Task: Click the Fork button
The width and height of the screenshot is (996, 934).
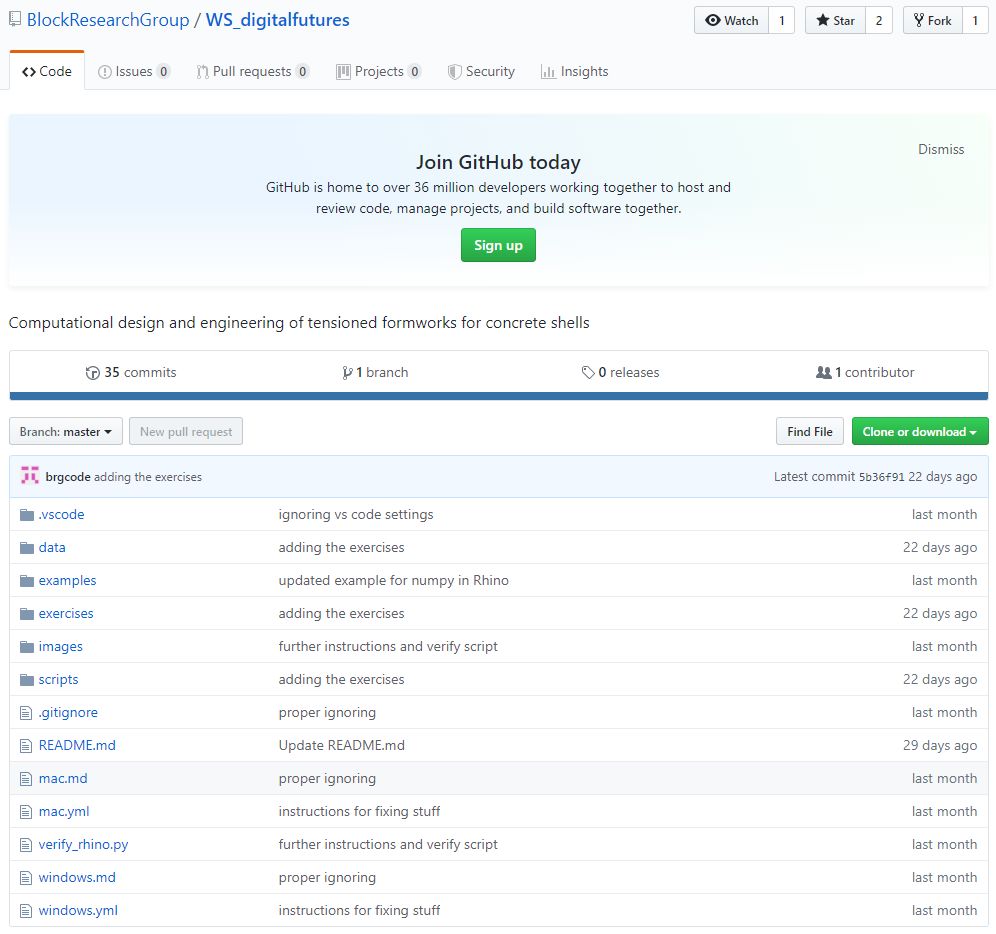Action: tap(932, 20)
